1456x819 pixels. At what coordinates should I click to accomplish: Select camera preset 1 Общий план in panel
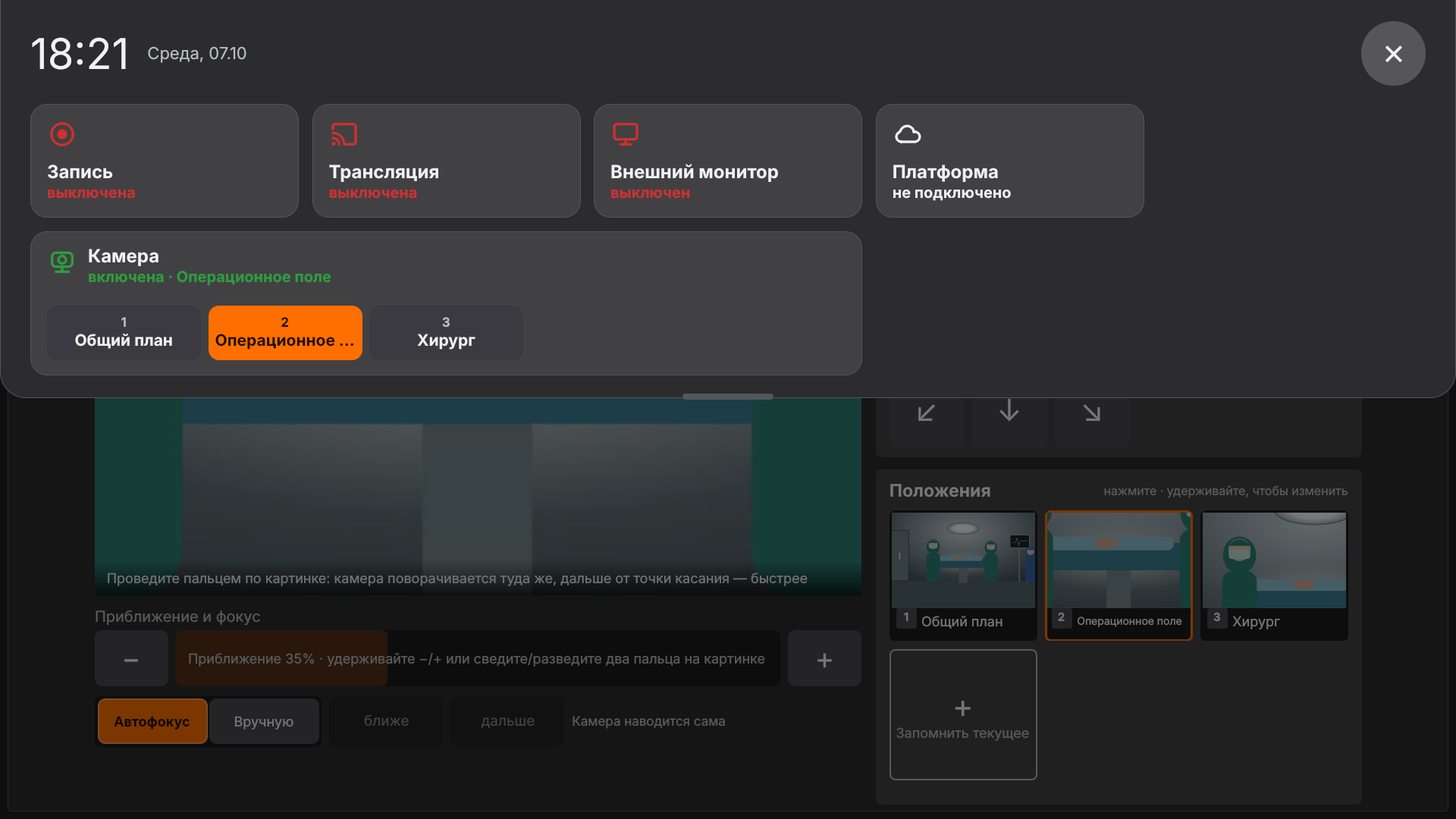click(124, 333)
